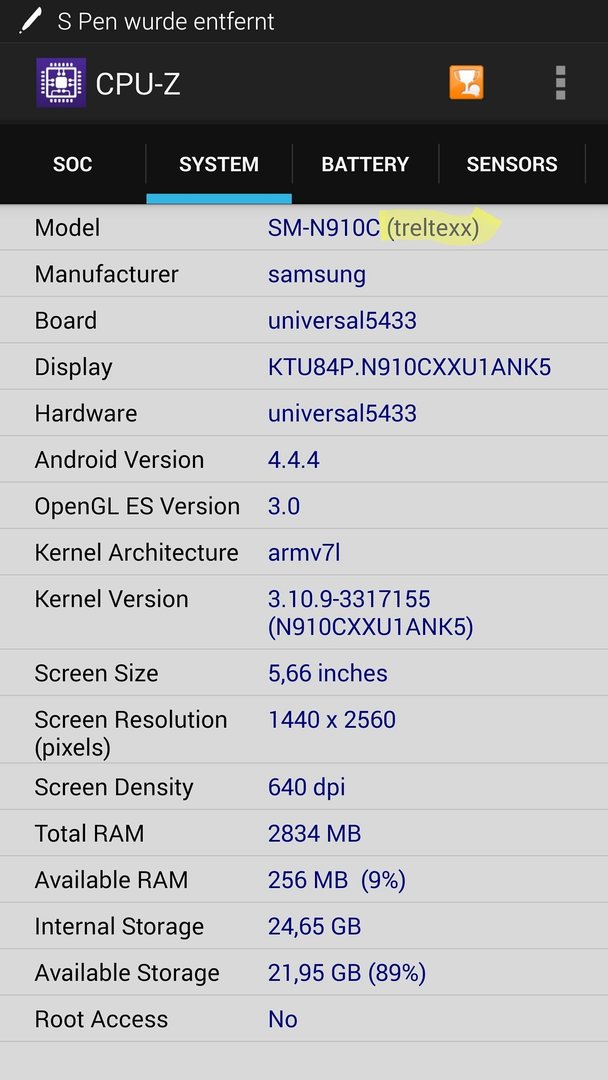This screenshot has width=608, height=1080.
Task: Tap the 'S Pen wurde entfernt' notification
Action: [x=166, y=21]
